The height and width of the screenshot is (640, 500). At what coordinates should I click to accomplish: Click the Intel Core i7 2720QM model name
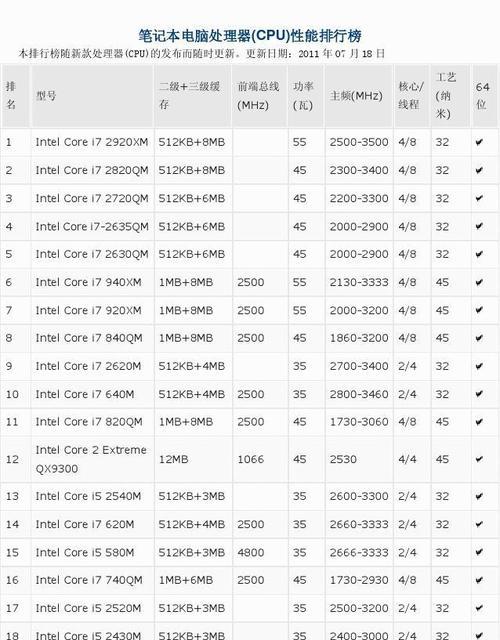(x=92, y=198)
